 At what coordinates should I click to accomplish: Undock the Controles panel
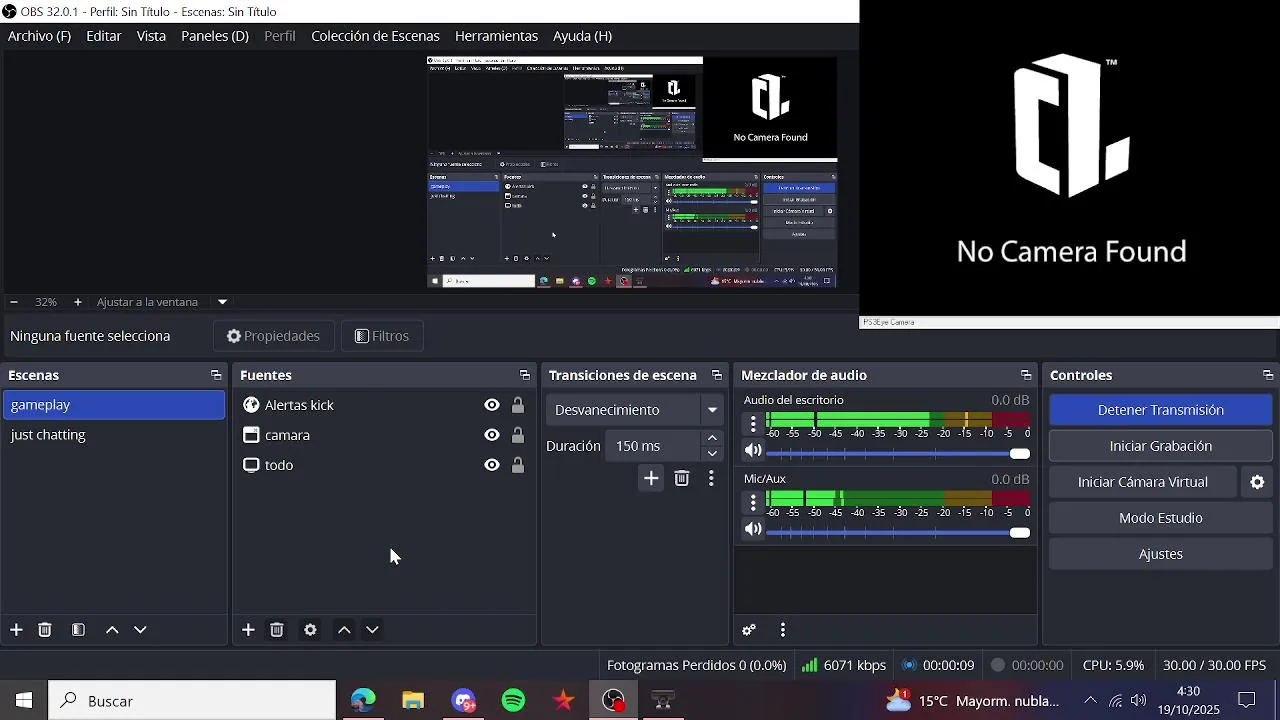[1268, 375]
